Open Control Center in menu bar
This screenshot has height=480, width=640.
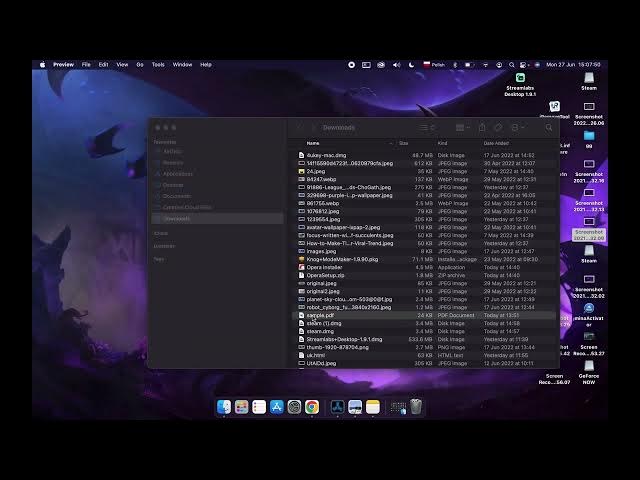click(x=524, y=64)
